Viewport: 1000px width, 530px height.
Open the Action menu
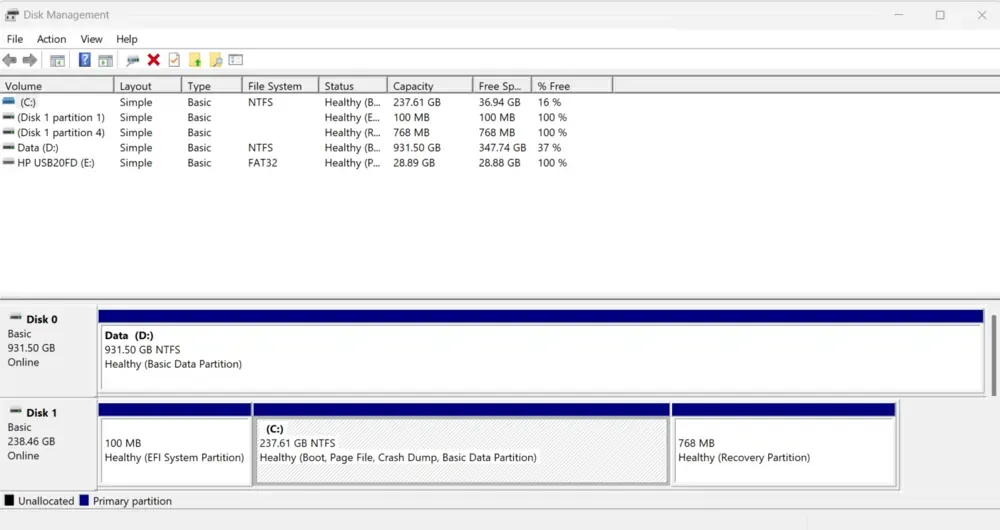coord(51,39)
